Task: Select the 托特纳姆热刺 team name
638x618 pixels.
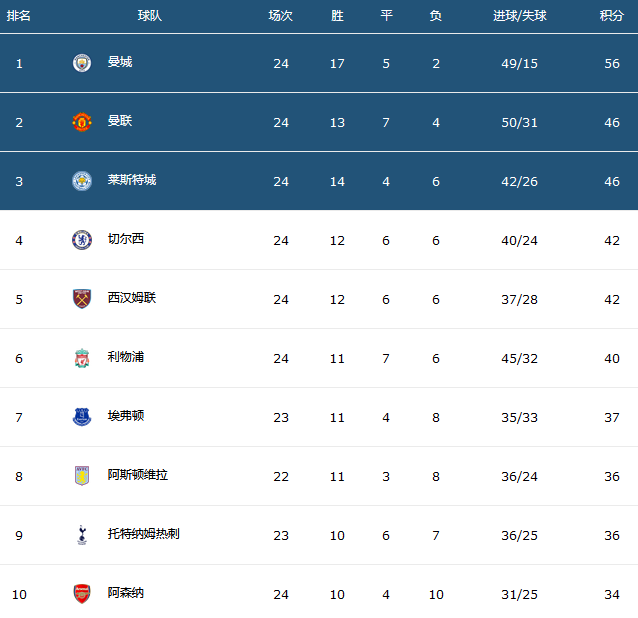Action: (x=144, y=534)
